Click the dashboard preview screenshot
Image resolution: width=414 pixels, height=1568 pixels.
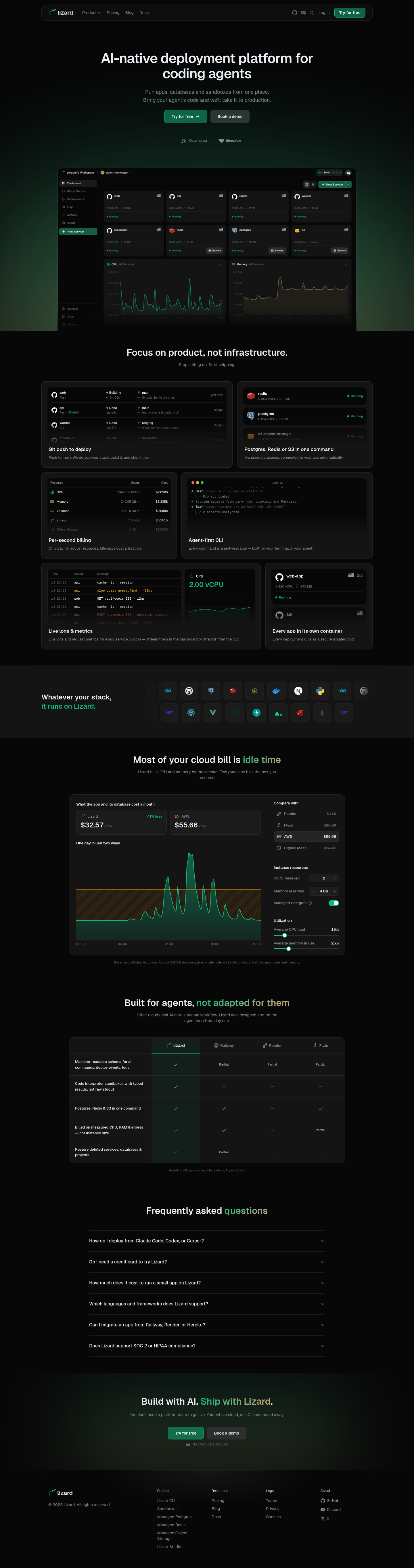[x=207, y=250]
